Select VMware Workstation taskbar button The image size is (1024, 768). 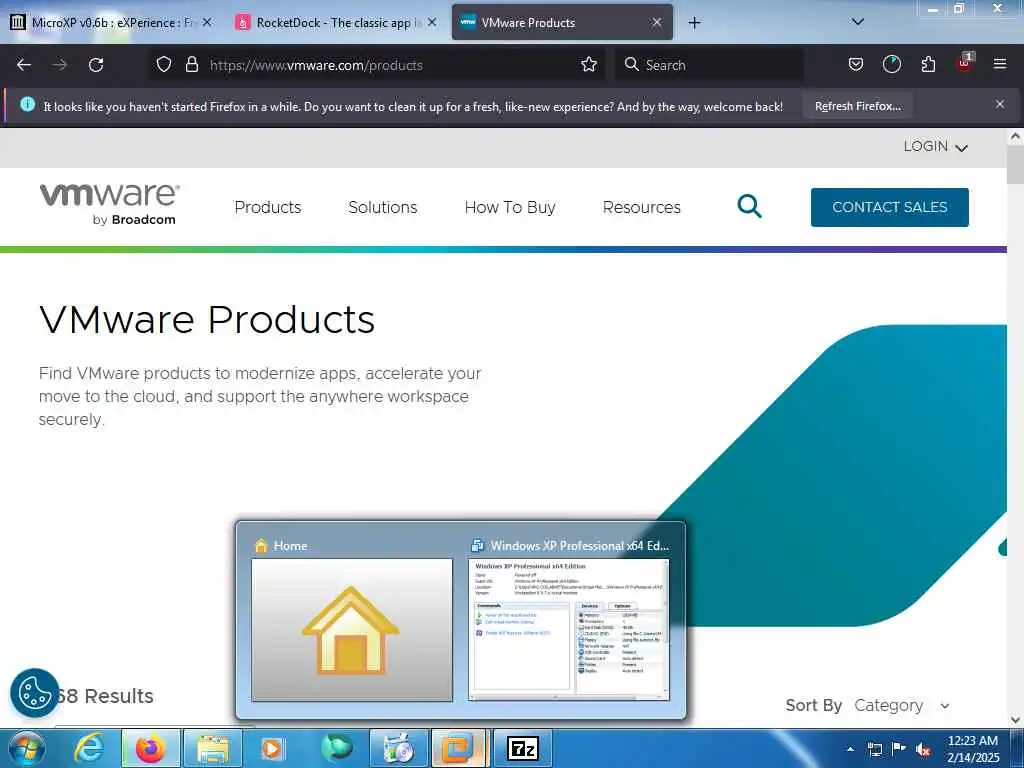459,748
